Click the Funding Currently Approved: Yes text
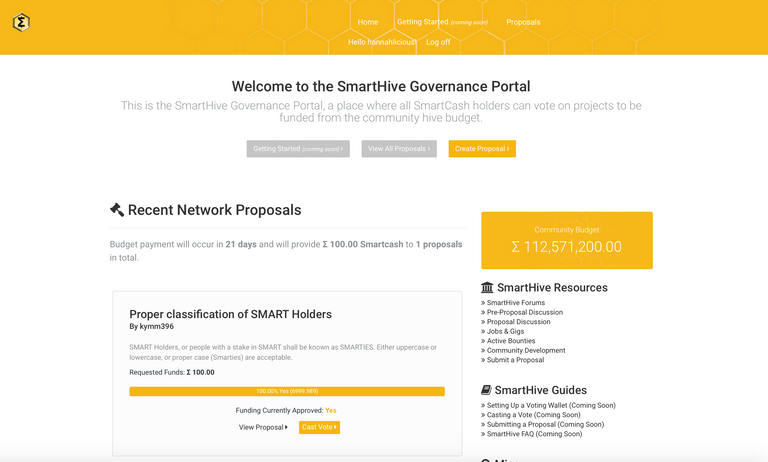 pos(286,411)
